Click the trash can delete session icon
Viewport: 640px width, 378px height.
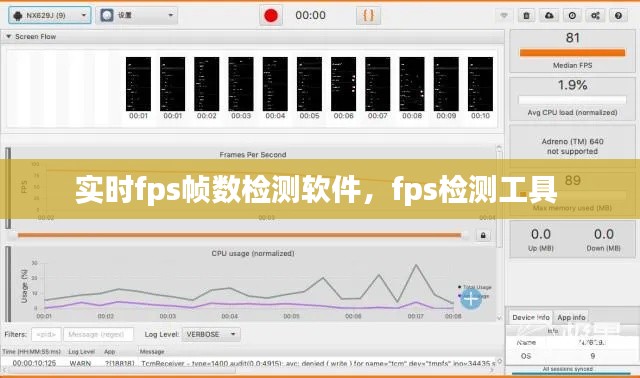(x=527, y=16)
